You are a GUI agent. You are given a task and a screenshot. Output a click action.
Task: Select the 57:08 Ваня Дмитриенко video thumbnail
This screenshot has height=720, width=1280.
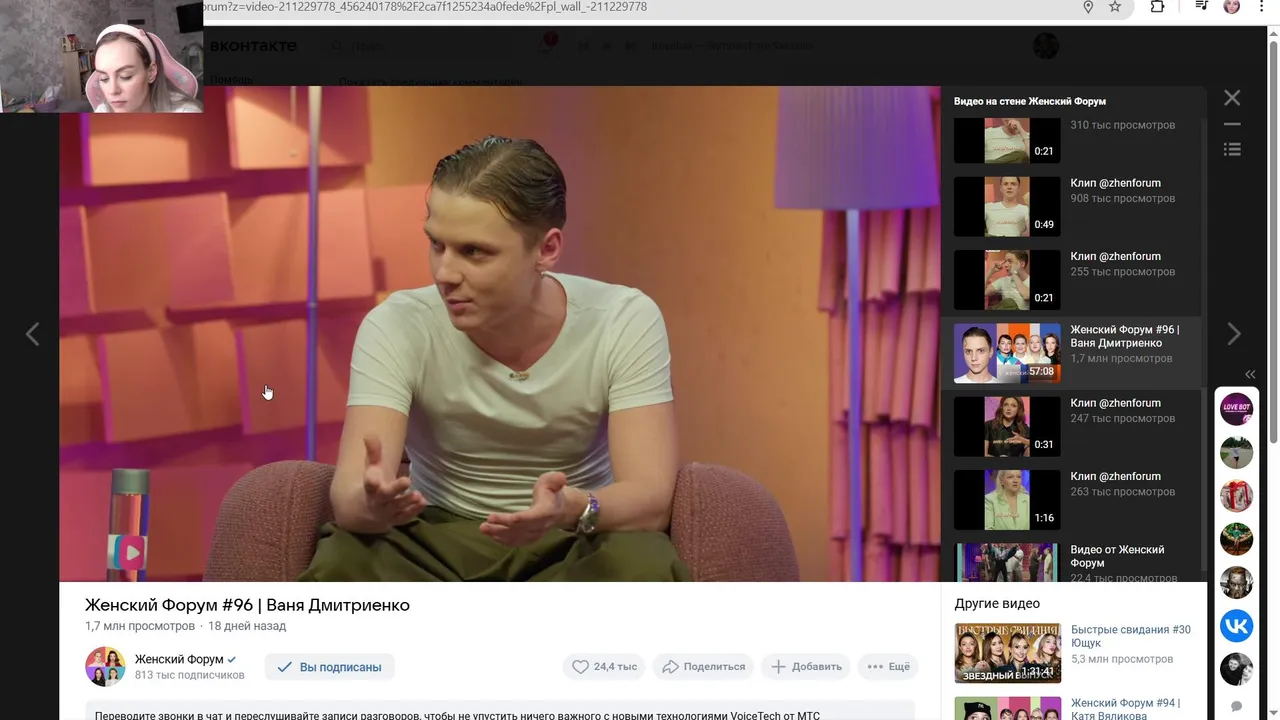click(x=1007, y=353)
